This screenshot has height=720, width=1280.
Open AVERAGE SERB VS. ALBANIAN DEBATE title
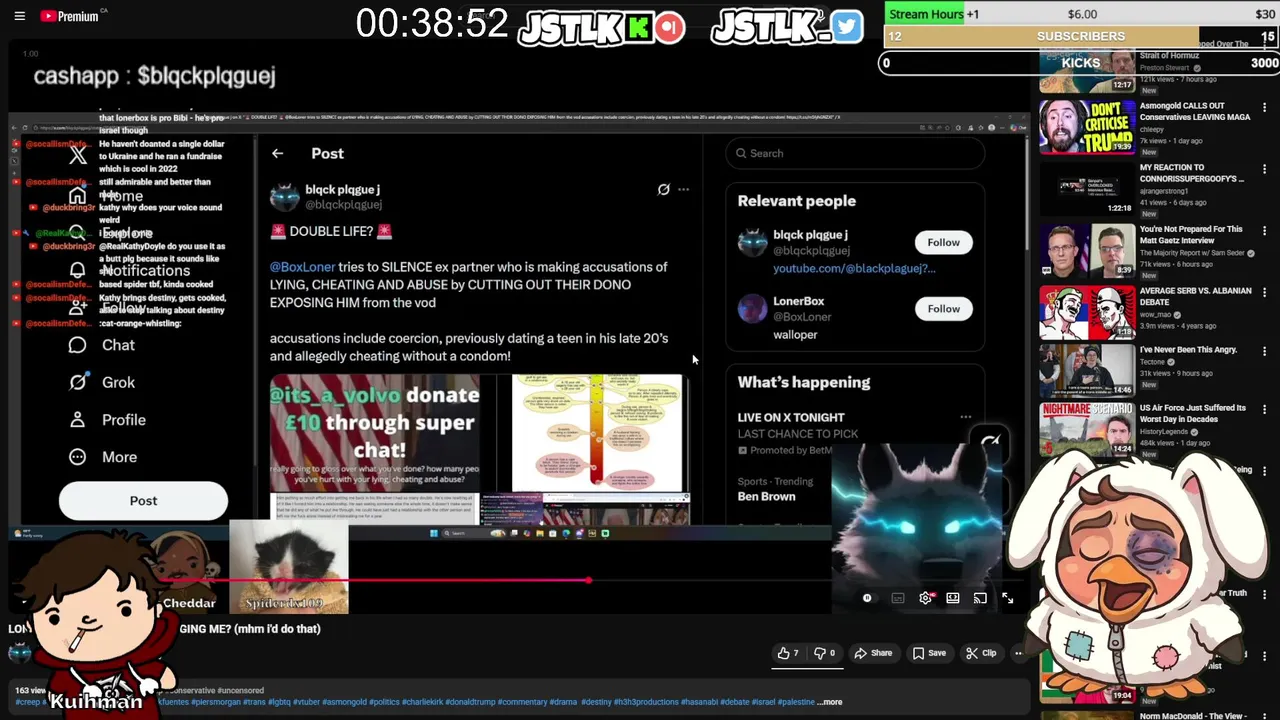[x=1195, y=297]
